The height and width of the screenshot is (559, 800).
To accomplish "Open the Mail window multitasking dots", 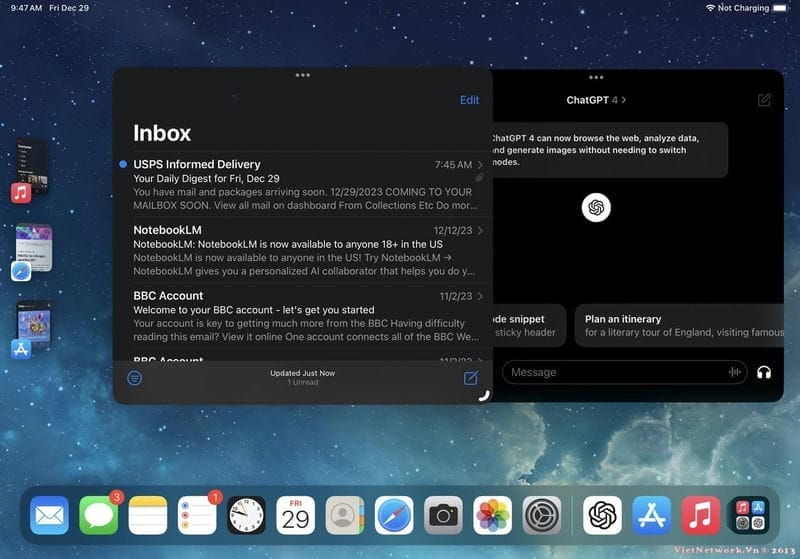I will tap(303, 75).
